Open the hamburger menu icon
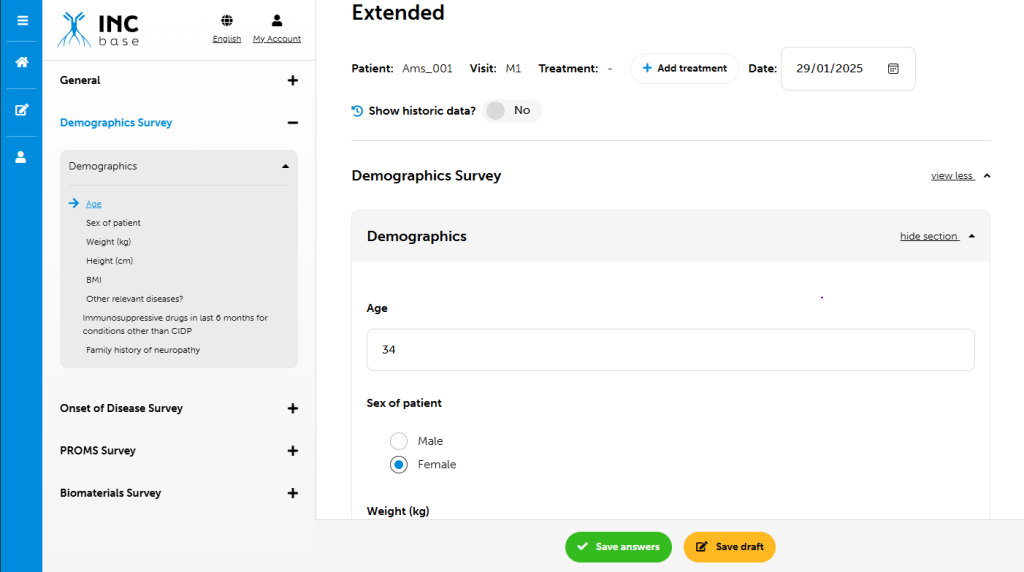 pos(22,20)
